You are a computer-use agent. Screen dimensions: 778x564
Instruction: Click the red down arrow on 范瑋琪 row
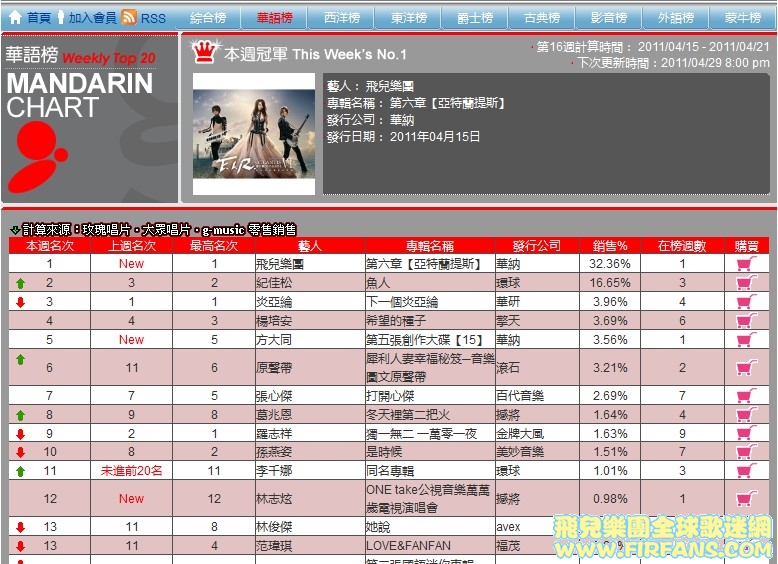point(20,546)
